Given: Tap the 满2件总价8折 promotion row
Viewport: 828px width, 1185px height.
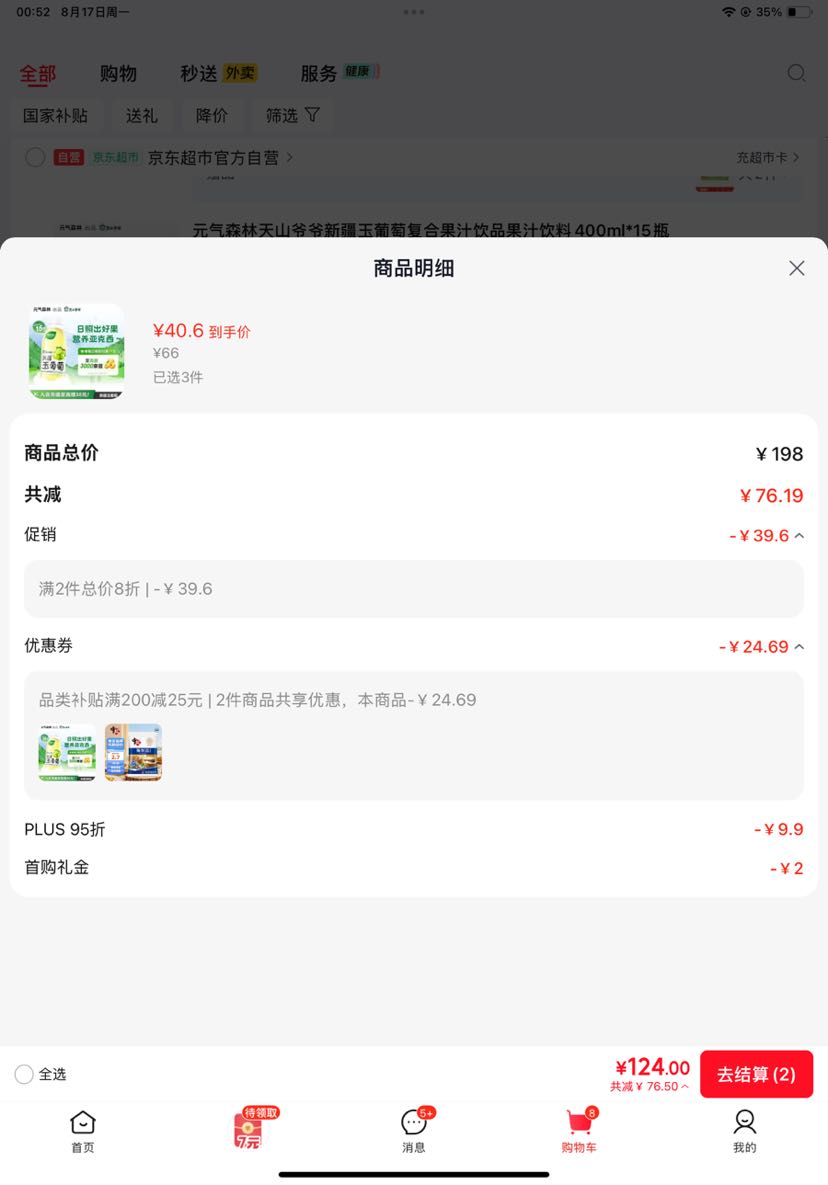Looking at the screenshot, I should click(x=414, y=589).
